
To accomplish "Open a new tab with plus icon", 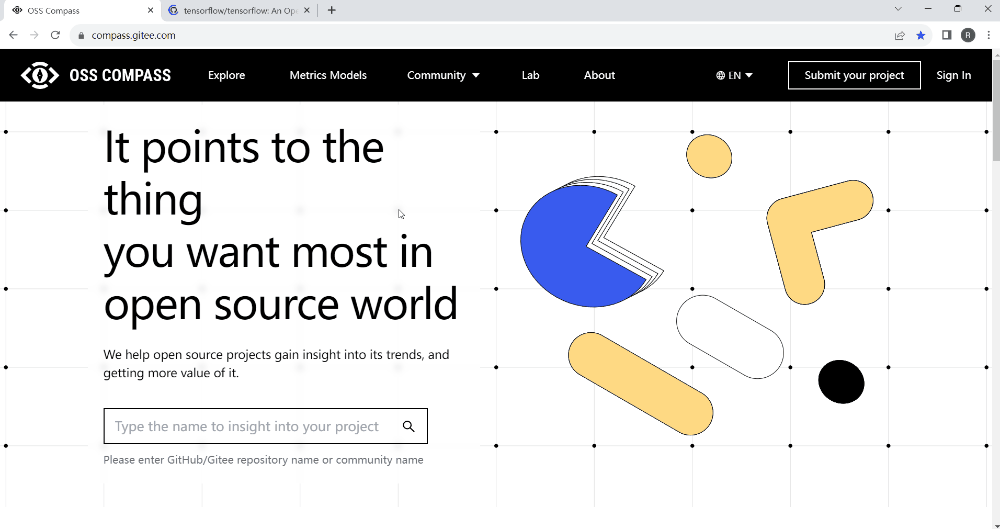I will coord(332,10).
